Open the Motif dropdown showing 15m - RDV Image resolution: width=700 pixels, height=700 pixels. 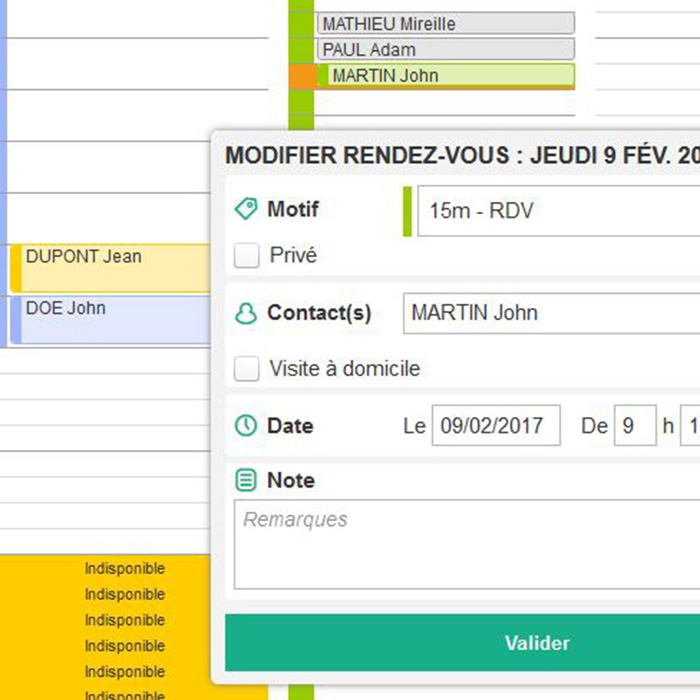coord(558,211)
